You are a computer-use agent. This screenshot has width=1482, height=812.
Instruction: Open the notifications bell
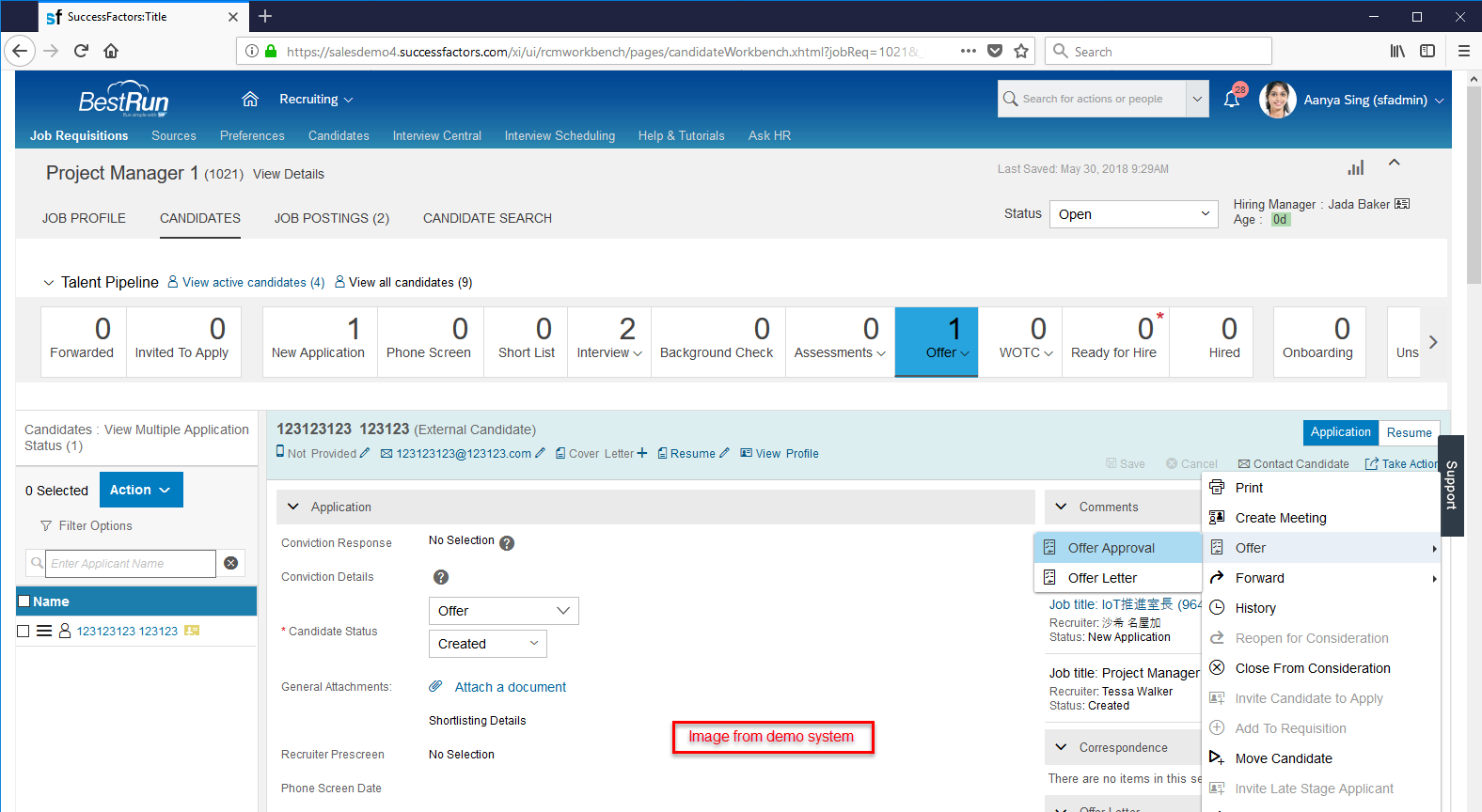[1232, 99]
